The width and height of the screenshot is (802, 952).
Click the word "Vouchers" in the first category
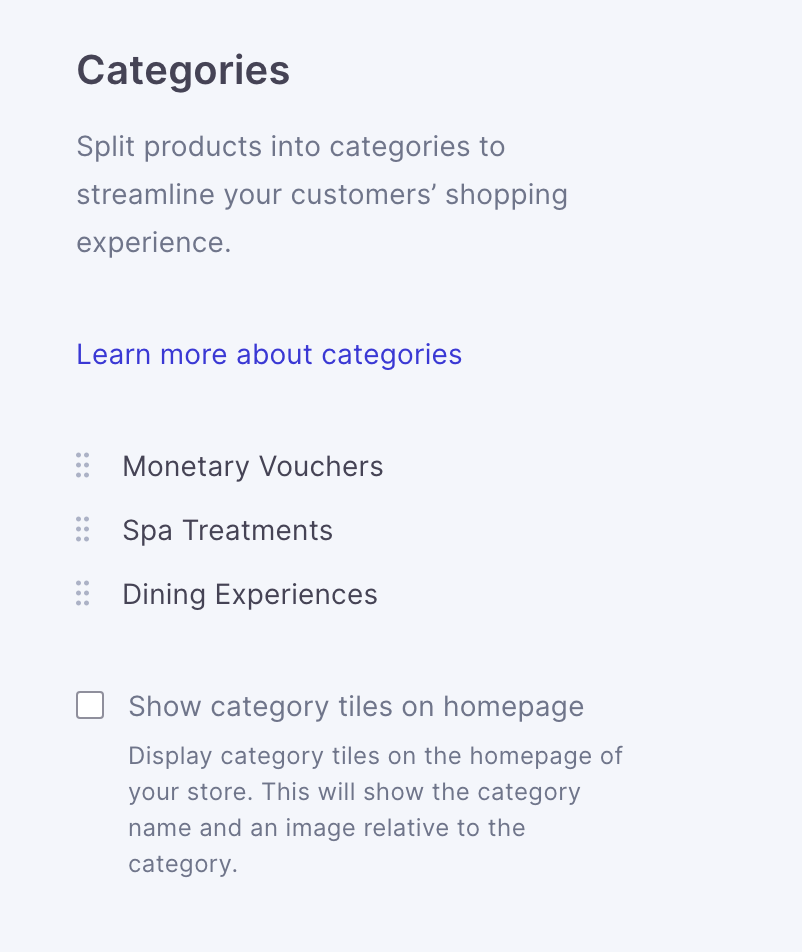coord(320,466)
